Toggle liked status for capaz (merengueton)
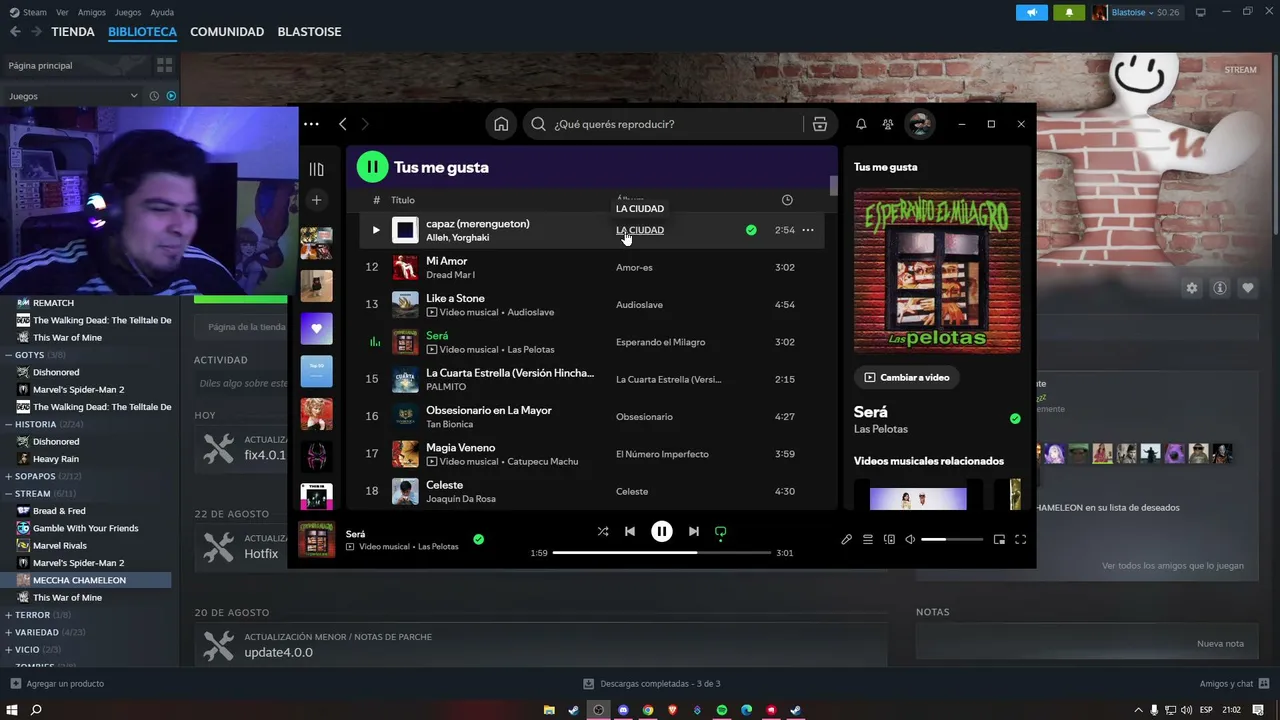Screen dimensions: 1280x720 point(751,230)
